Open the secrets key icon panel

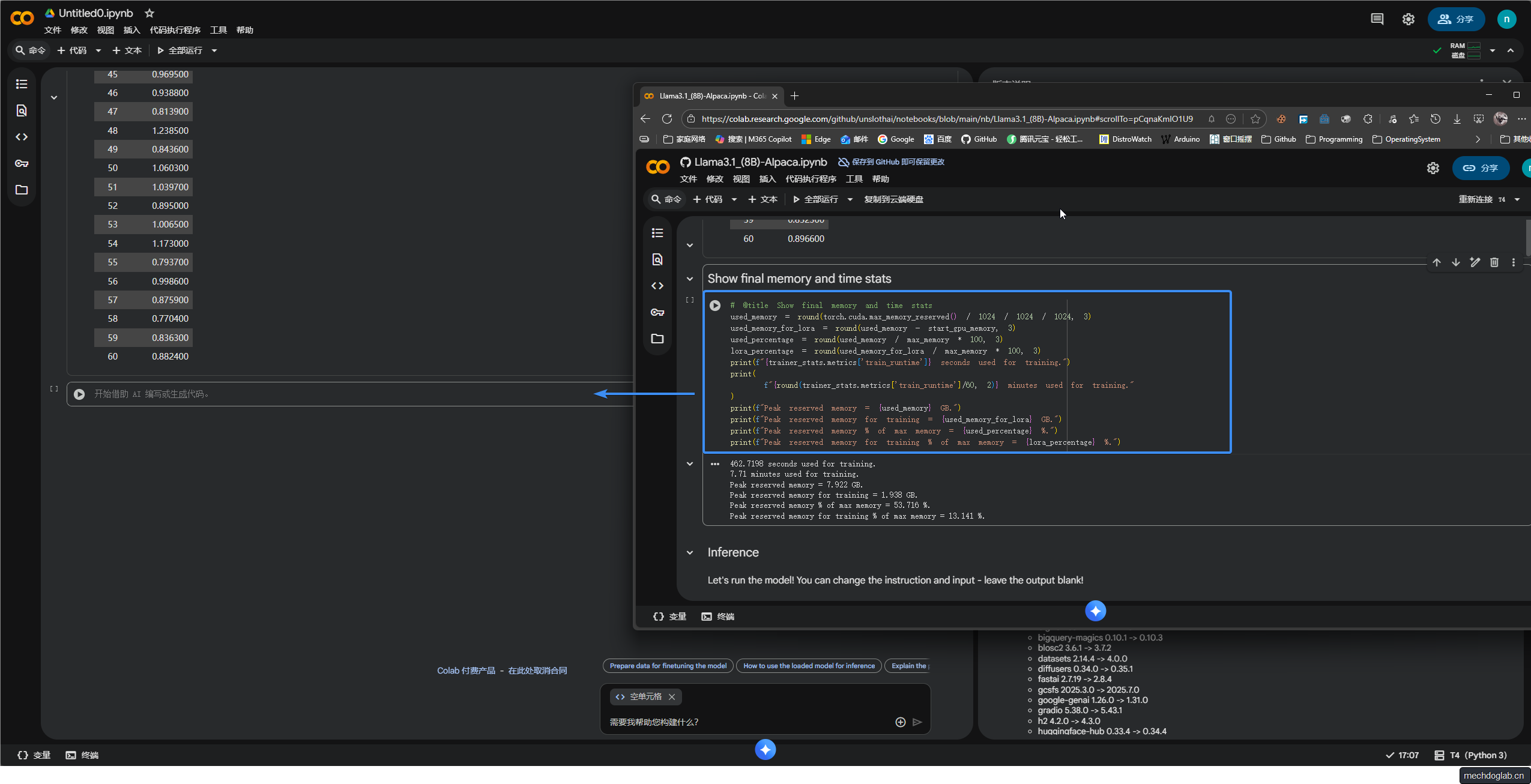22,163
